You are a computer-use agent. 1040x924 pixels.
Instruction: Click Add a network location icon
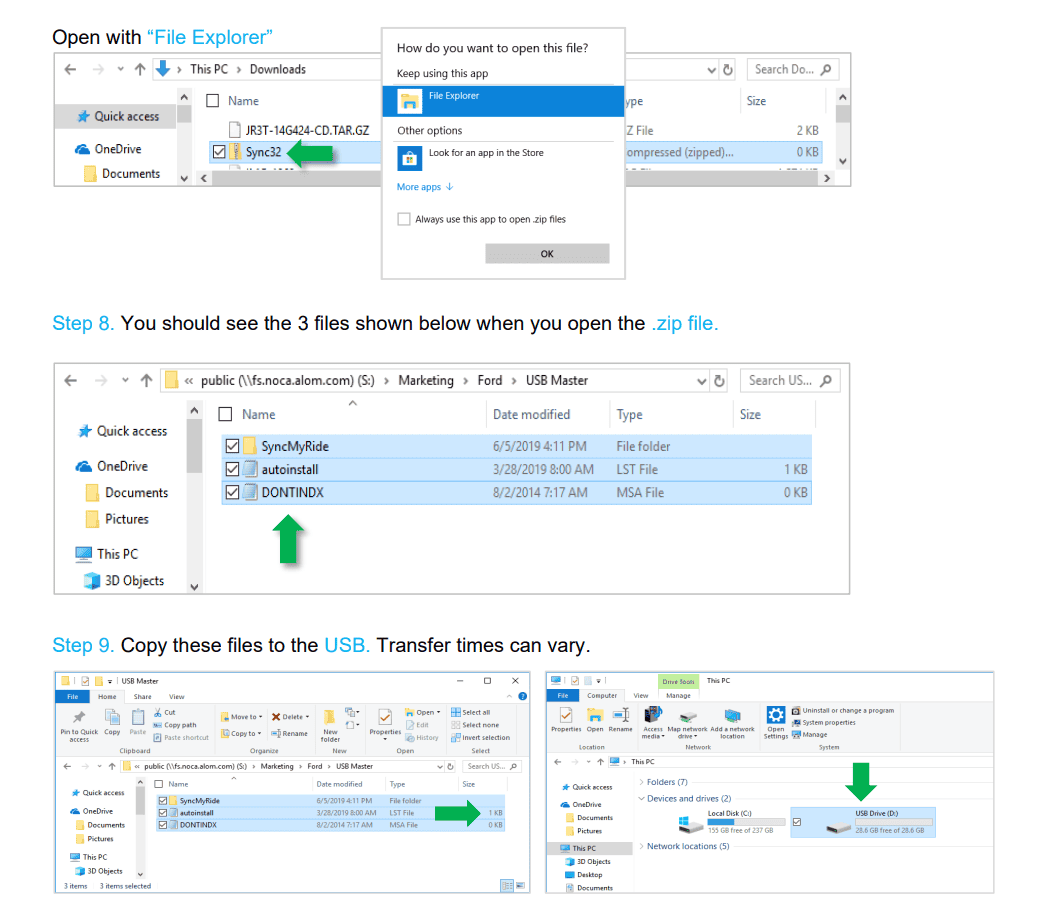(x=732, y=716)
